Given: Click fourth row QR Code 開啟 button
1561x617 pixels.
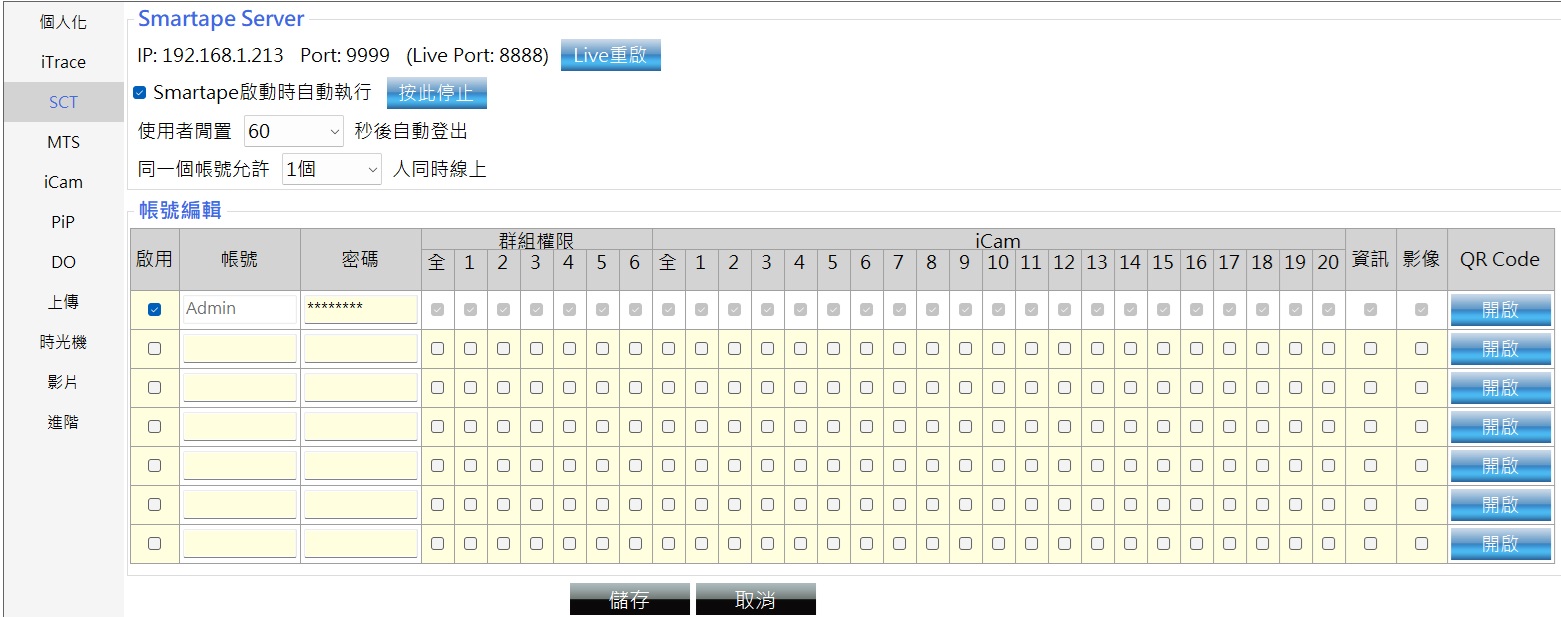Looking at the screenshot, I should (x=1500, y=427).
